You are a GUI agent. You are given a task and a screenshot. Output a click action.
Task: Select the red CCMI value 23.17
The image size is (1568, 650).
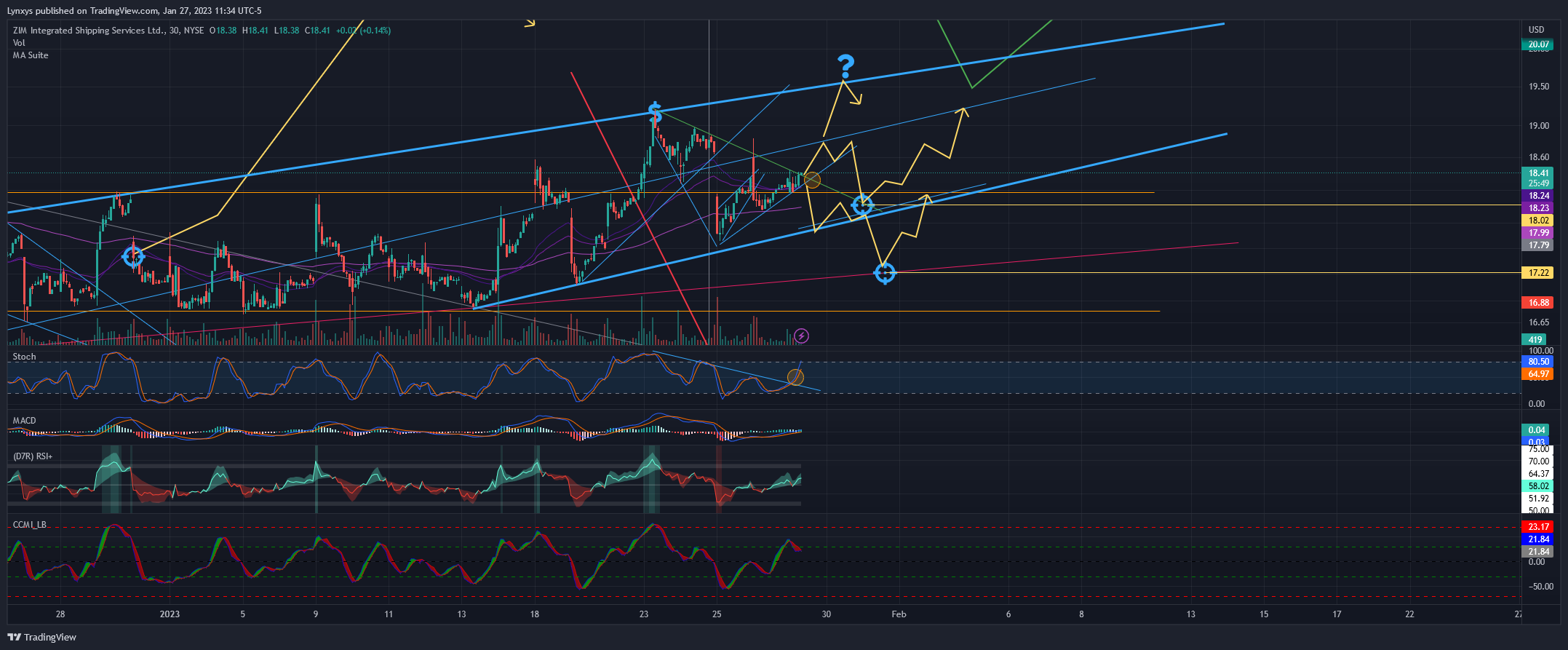pyautogui.click(x=1537, y=527)
